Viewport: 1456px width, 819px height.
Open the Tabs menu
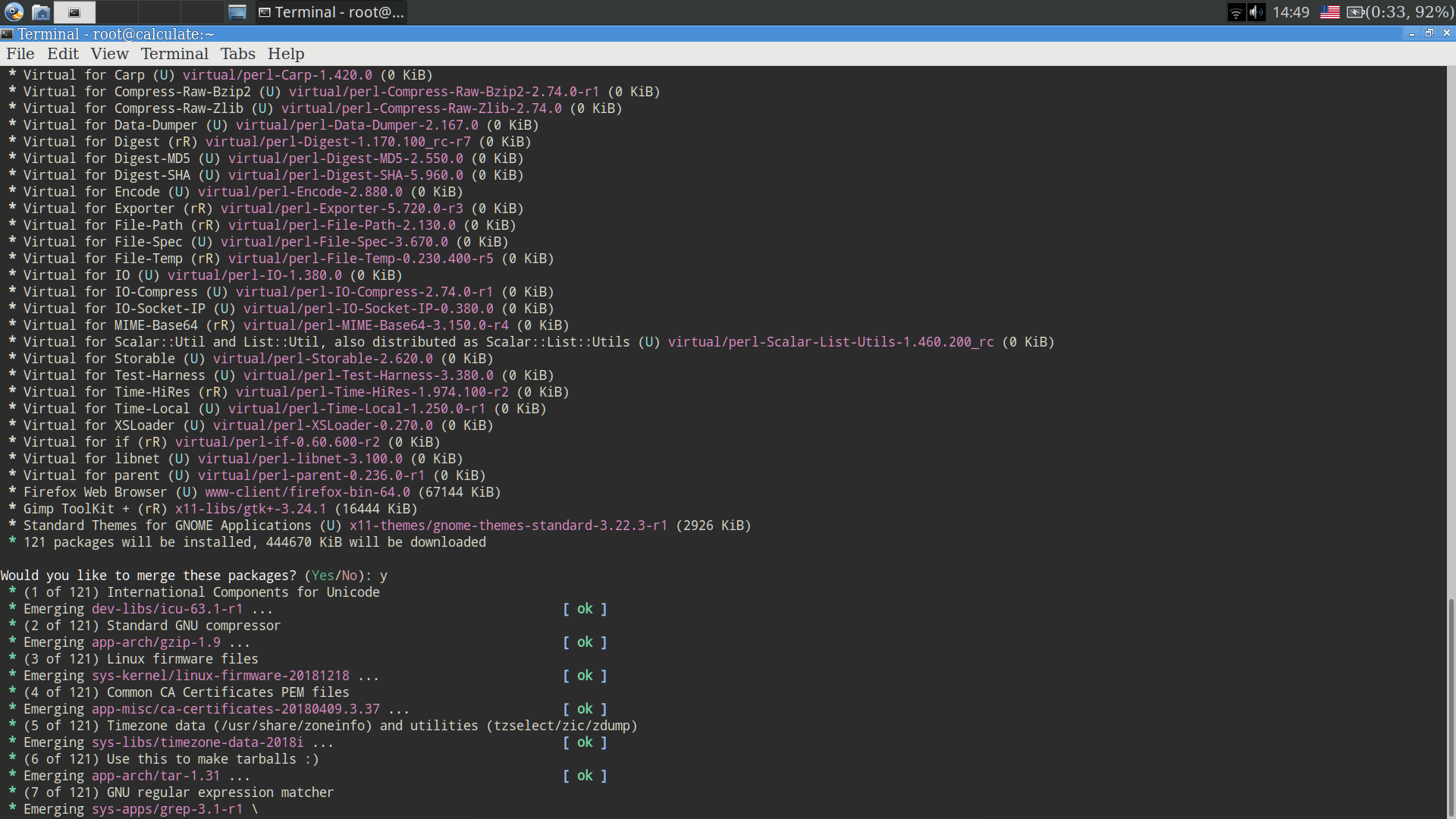pos(237,54)
